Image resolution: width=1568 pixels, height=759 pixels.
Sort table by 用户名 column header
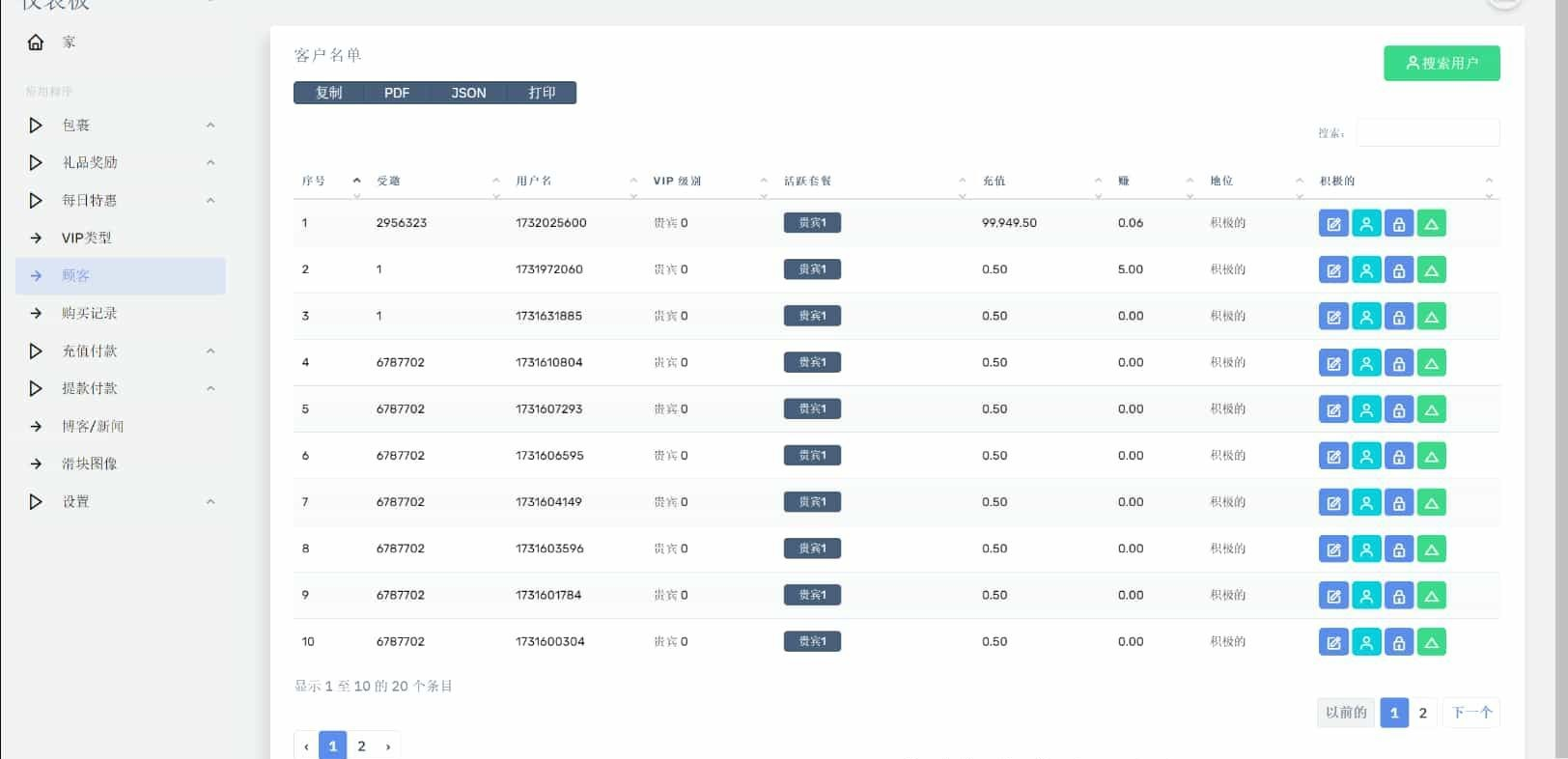(534, 182)
